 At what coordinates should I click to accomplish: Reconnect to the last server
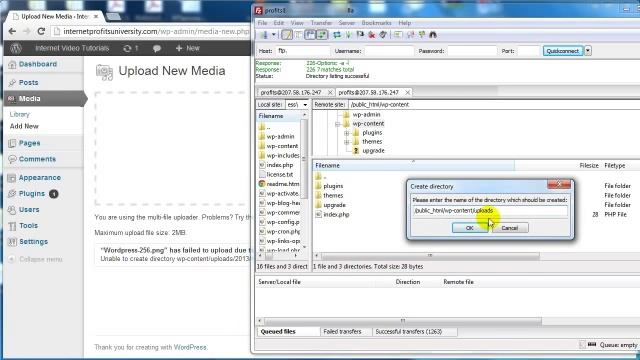tap(383, 35)
